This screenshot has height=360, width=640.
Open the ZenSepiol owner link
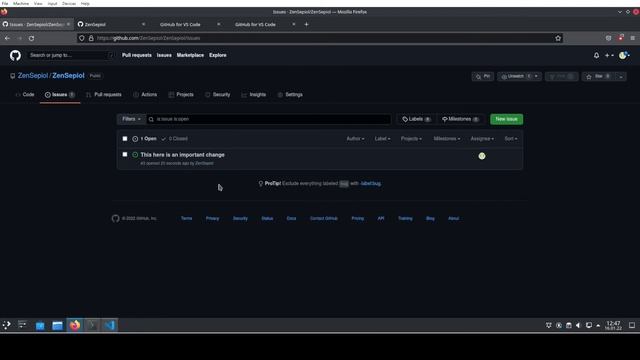click(33, 76)
